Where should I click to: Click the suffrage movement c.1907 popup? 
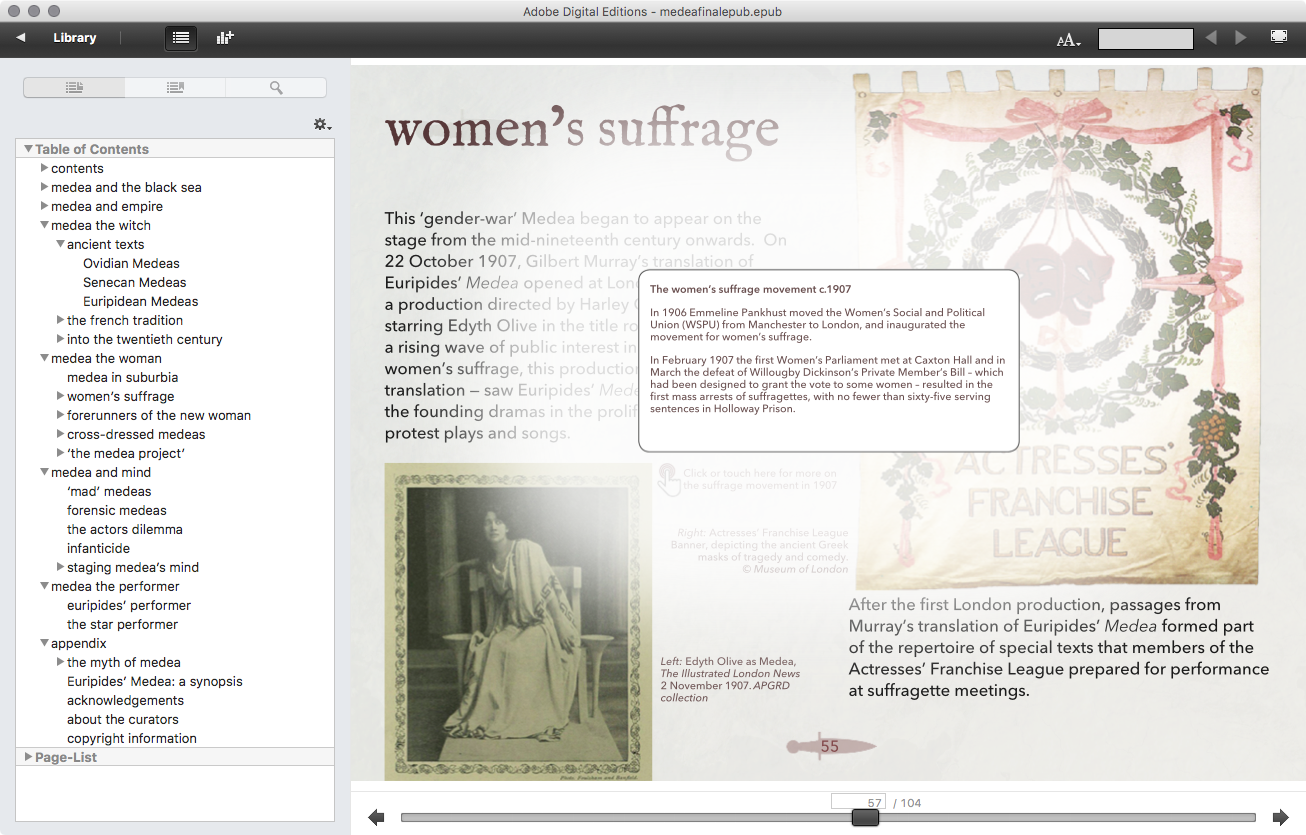828,360
